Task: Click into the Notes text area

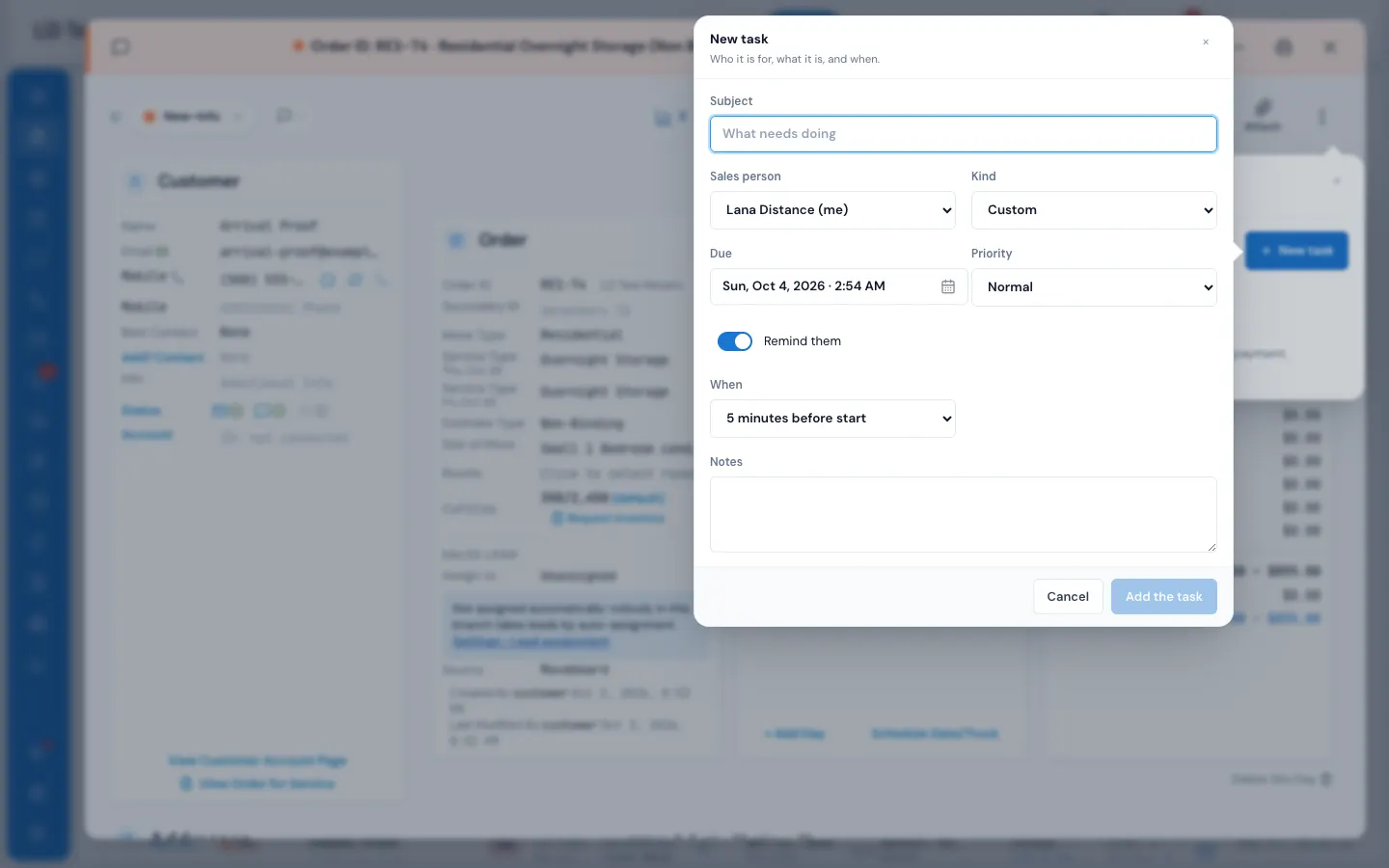Action: pos(963,514)
